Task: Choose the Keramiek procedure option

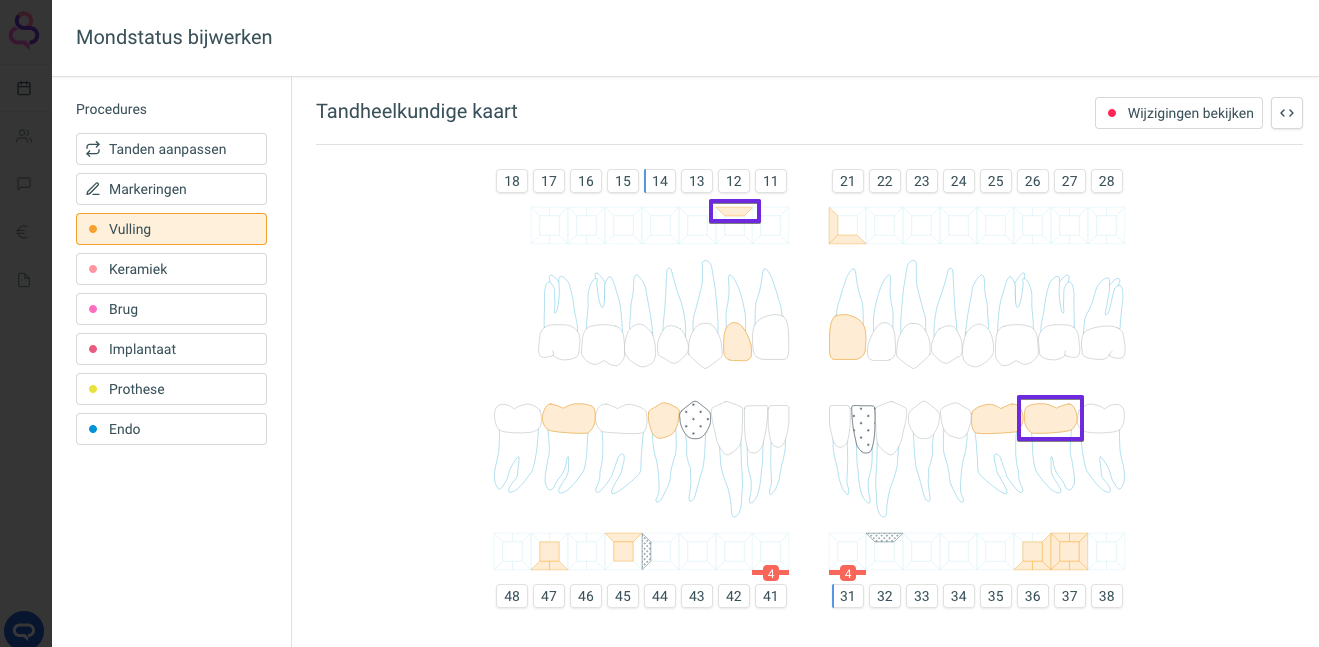Action: pos(171,269)
